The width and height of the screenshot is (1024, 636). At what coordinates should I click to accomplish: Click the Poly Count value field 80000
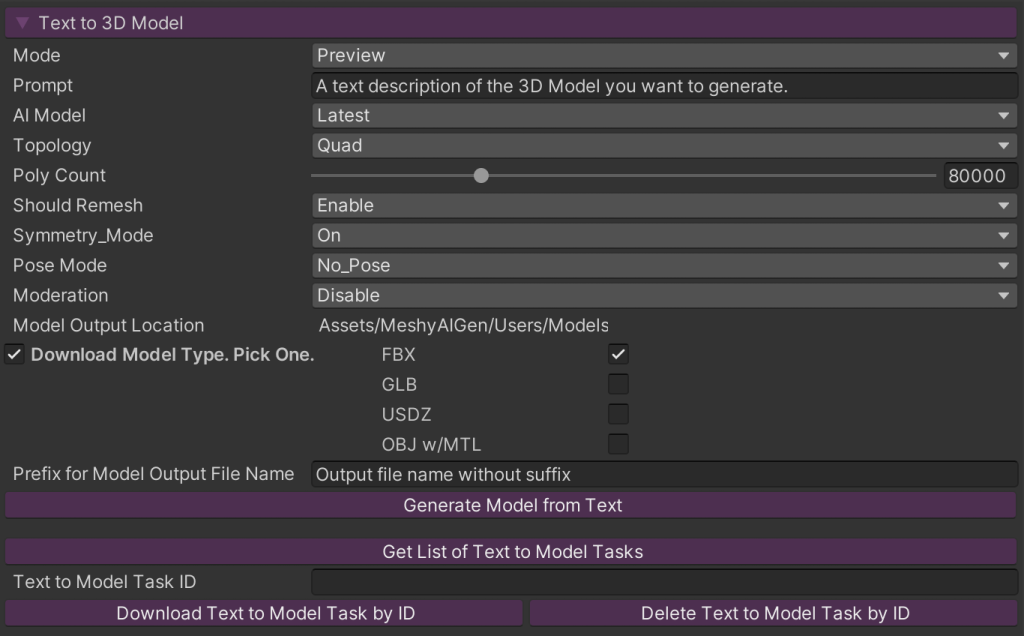979,176
